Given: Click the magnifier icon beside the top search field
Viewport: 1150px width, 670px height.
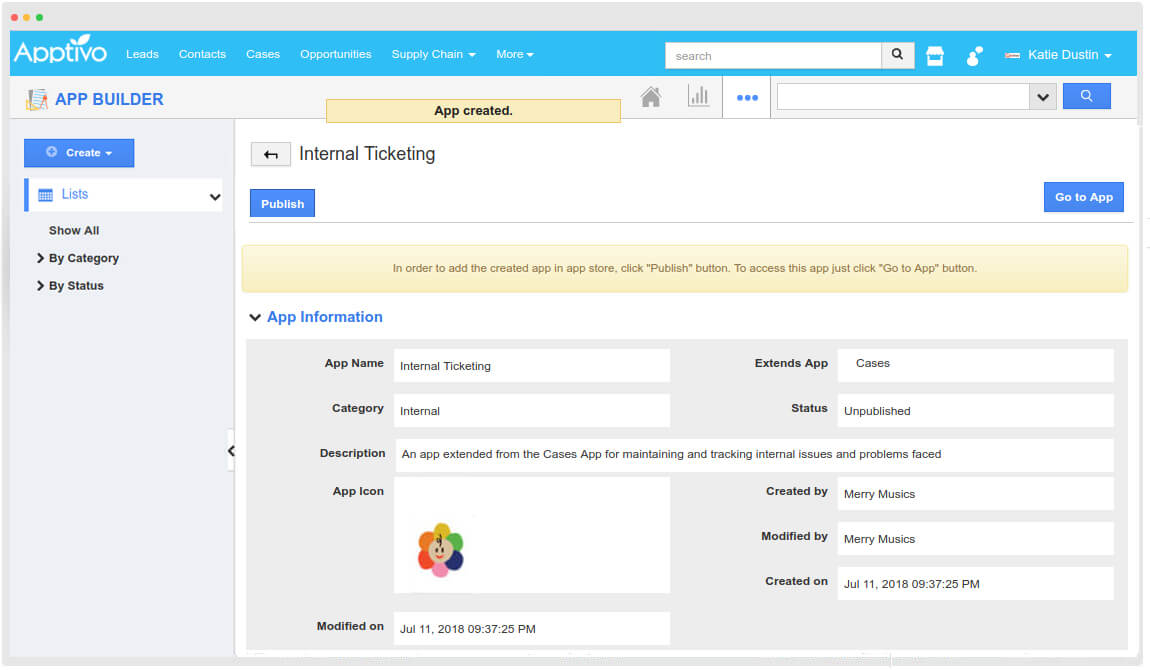Looking at the screenshot, I should coord(898,55).
